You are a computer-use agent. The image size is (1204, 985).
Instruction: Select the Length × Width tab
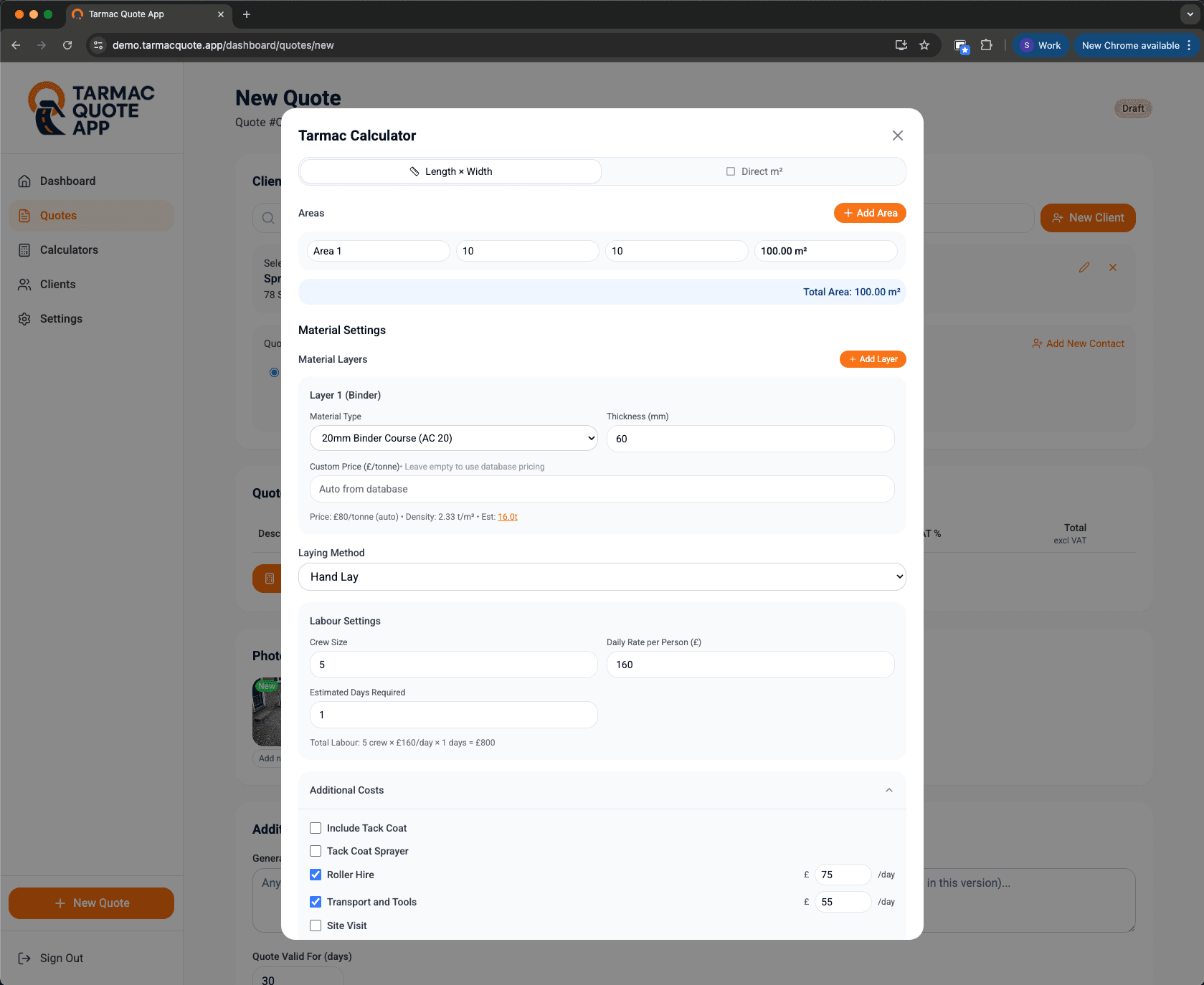(451, 171)
